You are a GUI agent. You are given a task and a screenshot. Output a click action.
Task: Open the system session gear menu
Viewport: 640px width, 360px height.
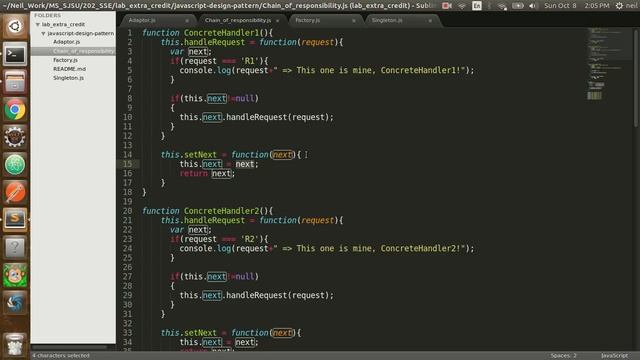(619, 6)
